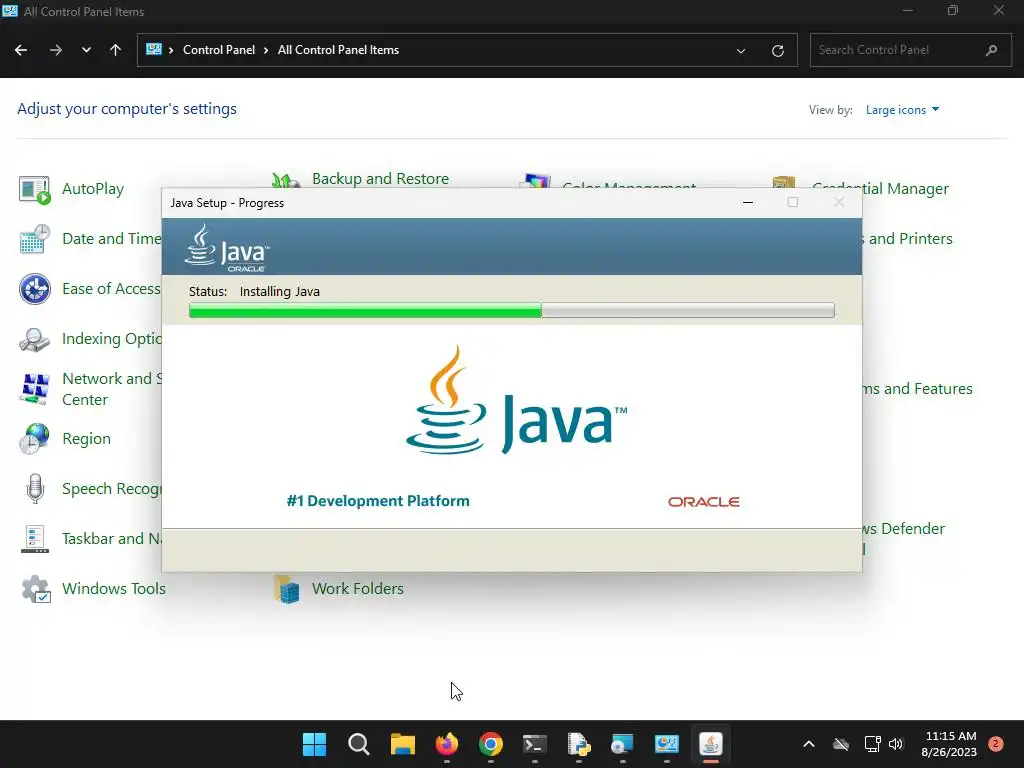Open the Windows Tools gear icon
This screenshot has width=1024, height=768.
(x=36, y=589)
